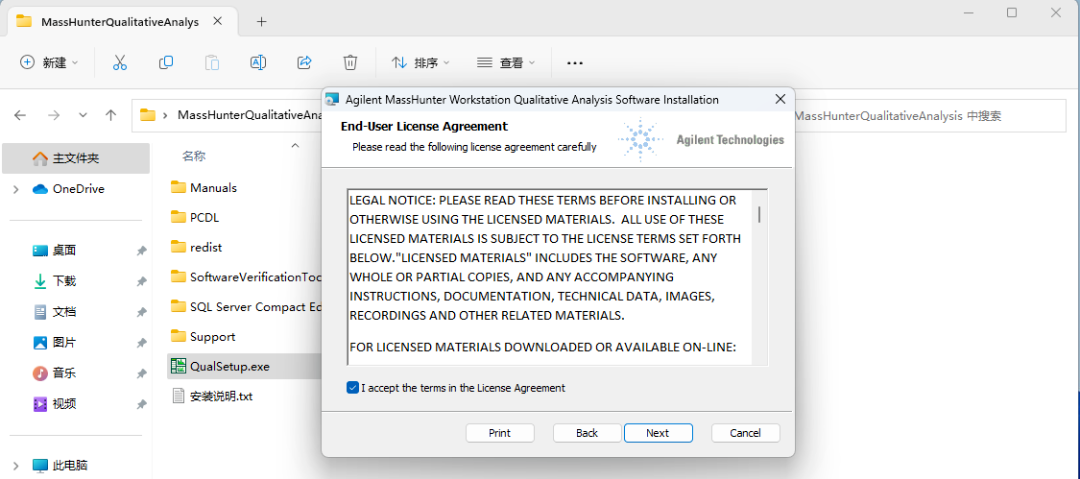Open 下载 in the sidebar
Viewport: 1080px width, 479px height.
point(64,281)
